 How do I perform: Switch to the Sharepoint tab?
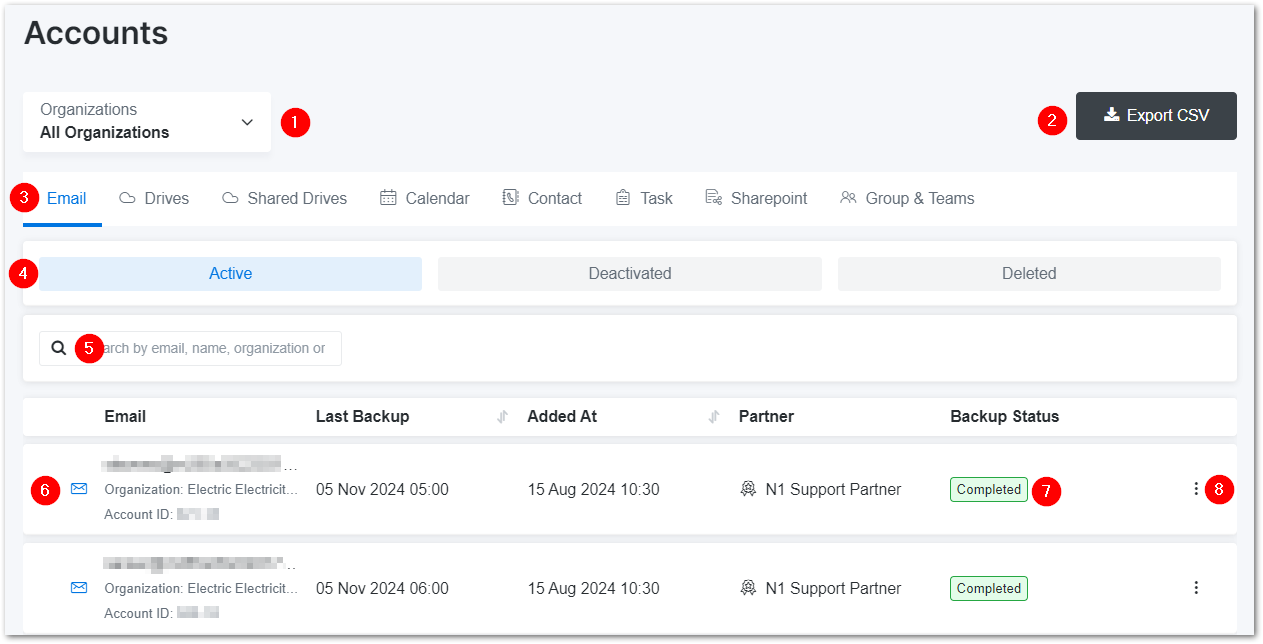pyautogui.click(x=756, y=198)
